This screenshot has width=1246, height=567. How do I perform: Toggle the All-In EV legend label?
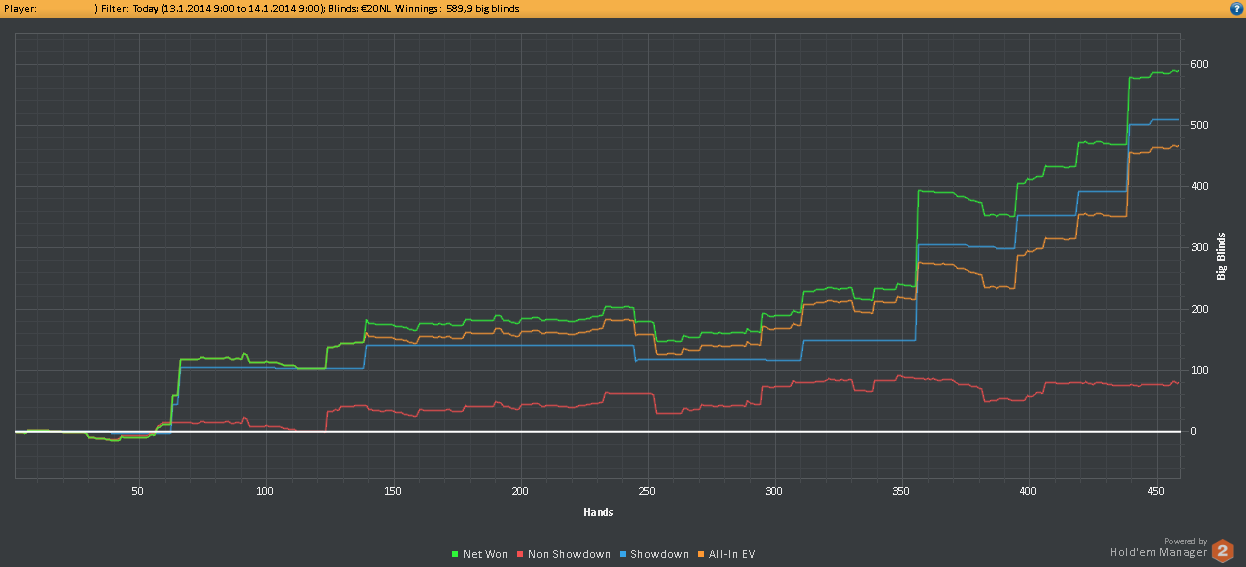(731, 554)
